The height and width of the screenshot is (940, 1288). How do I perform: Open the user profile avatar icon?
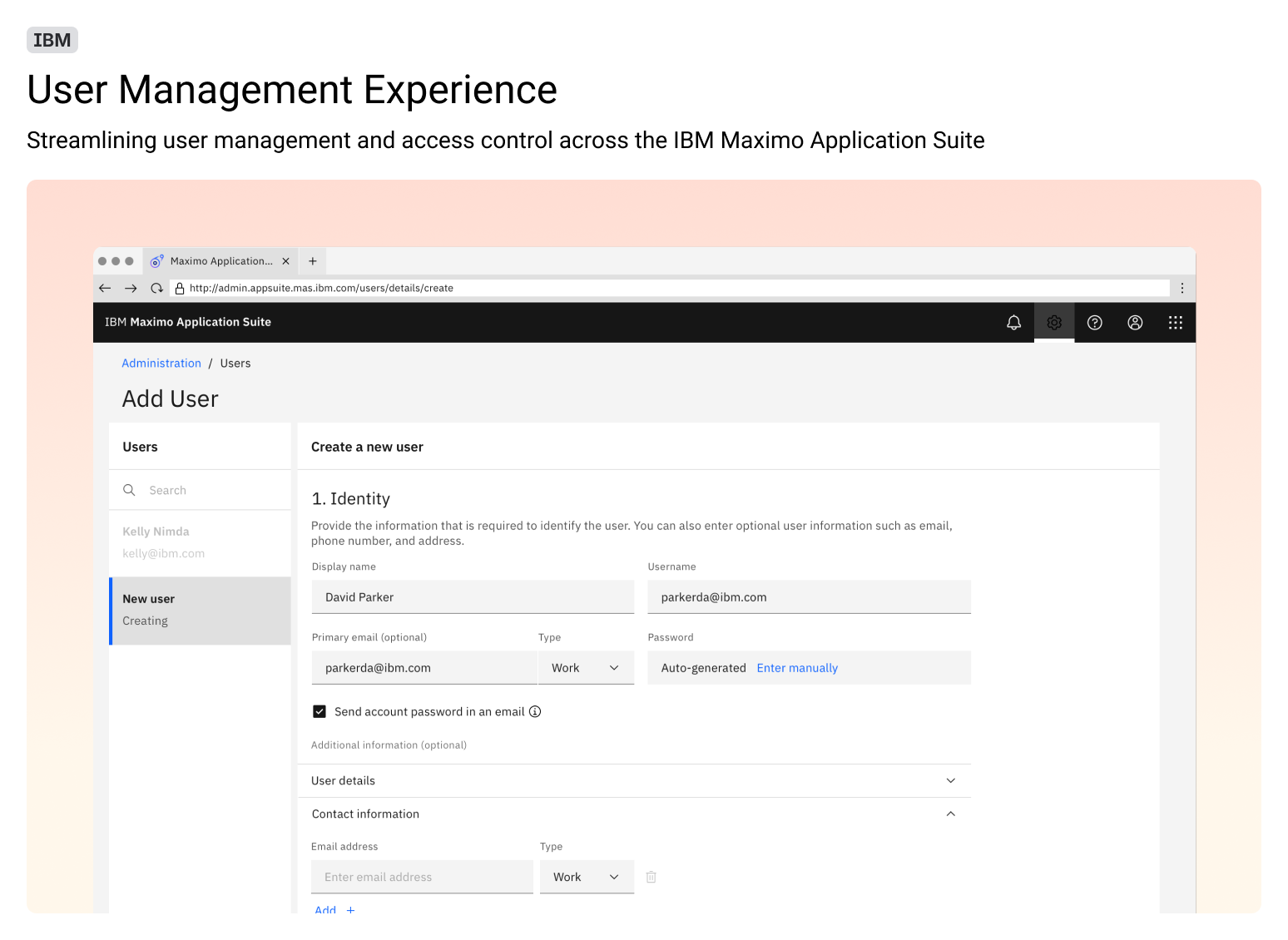pyautogui.click(x=1135, y=323)
